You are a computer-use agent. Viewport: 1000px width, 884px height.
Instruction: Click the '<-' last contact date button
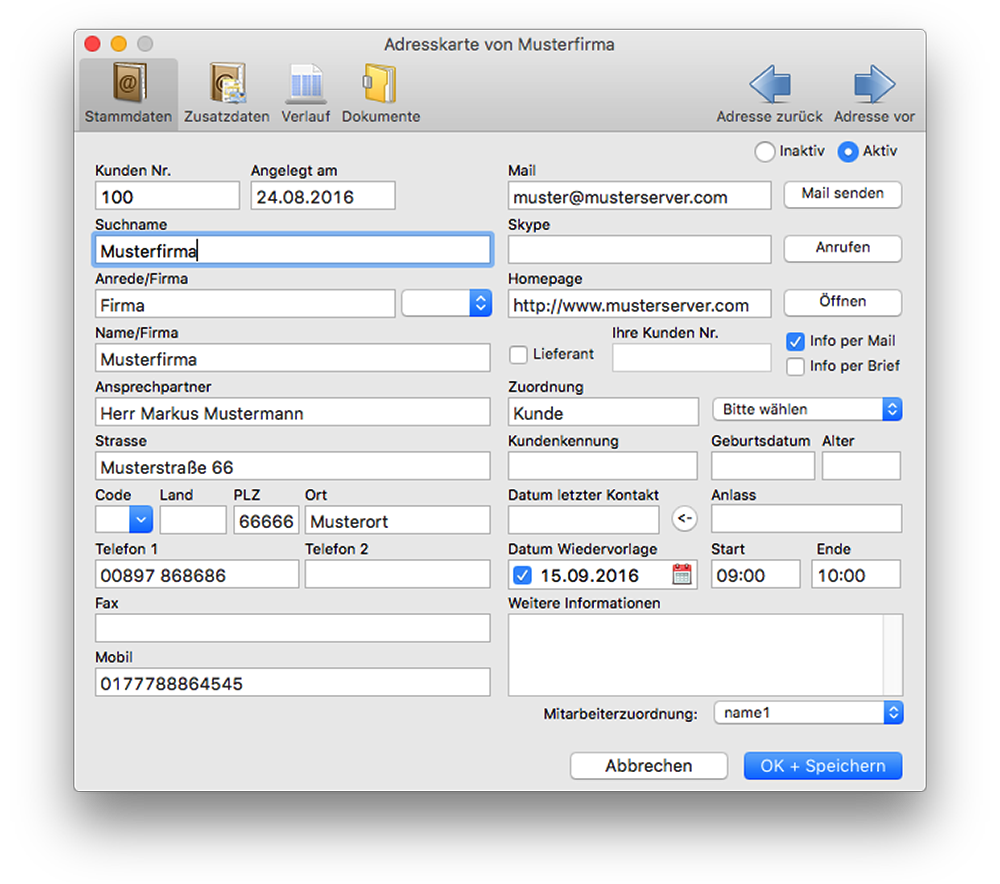pos(684,519)
